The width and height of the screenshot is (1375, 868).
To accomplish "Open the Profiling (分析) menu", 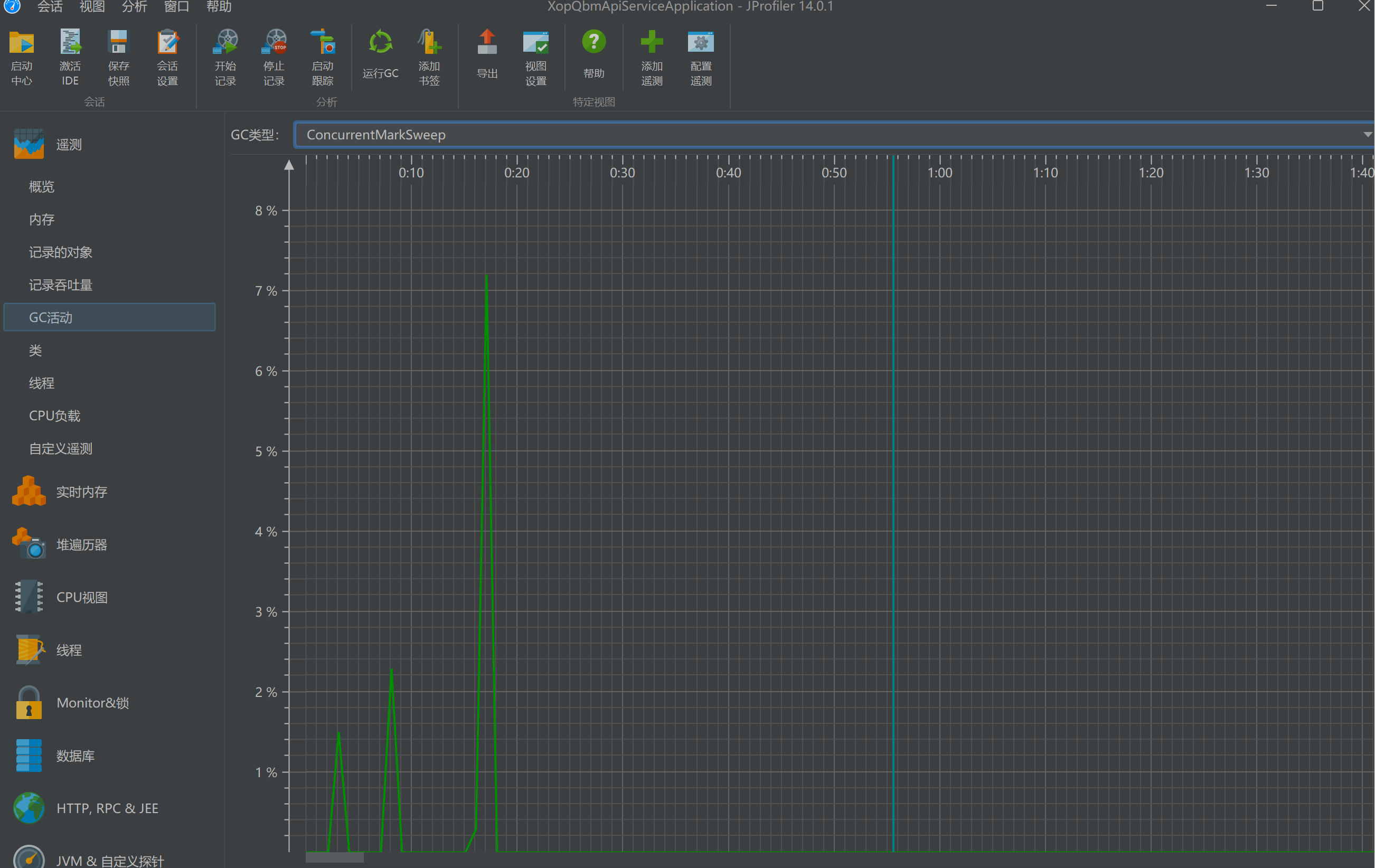I will (x=134, y=7).
